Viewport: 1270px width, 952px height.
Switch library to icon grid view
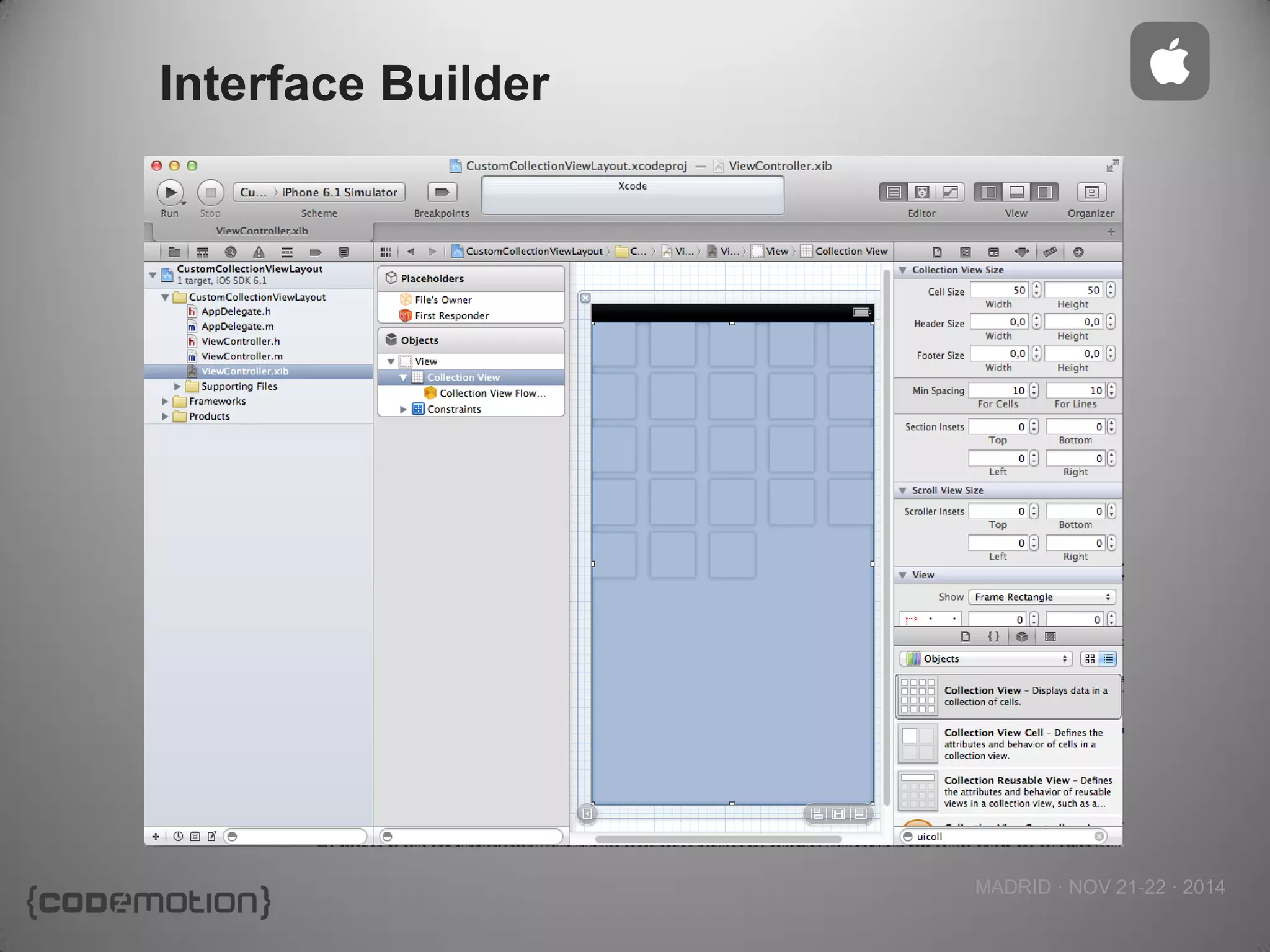(x=1090, y=659)
